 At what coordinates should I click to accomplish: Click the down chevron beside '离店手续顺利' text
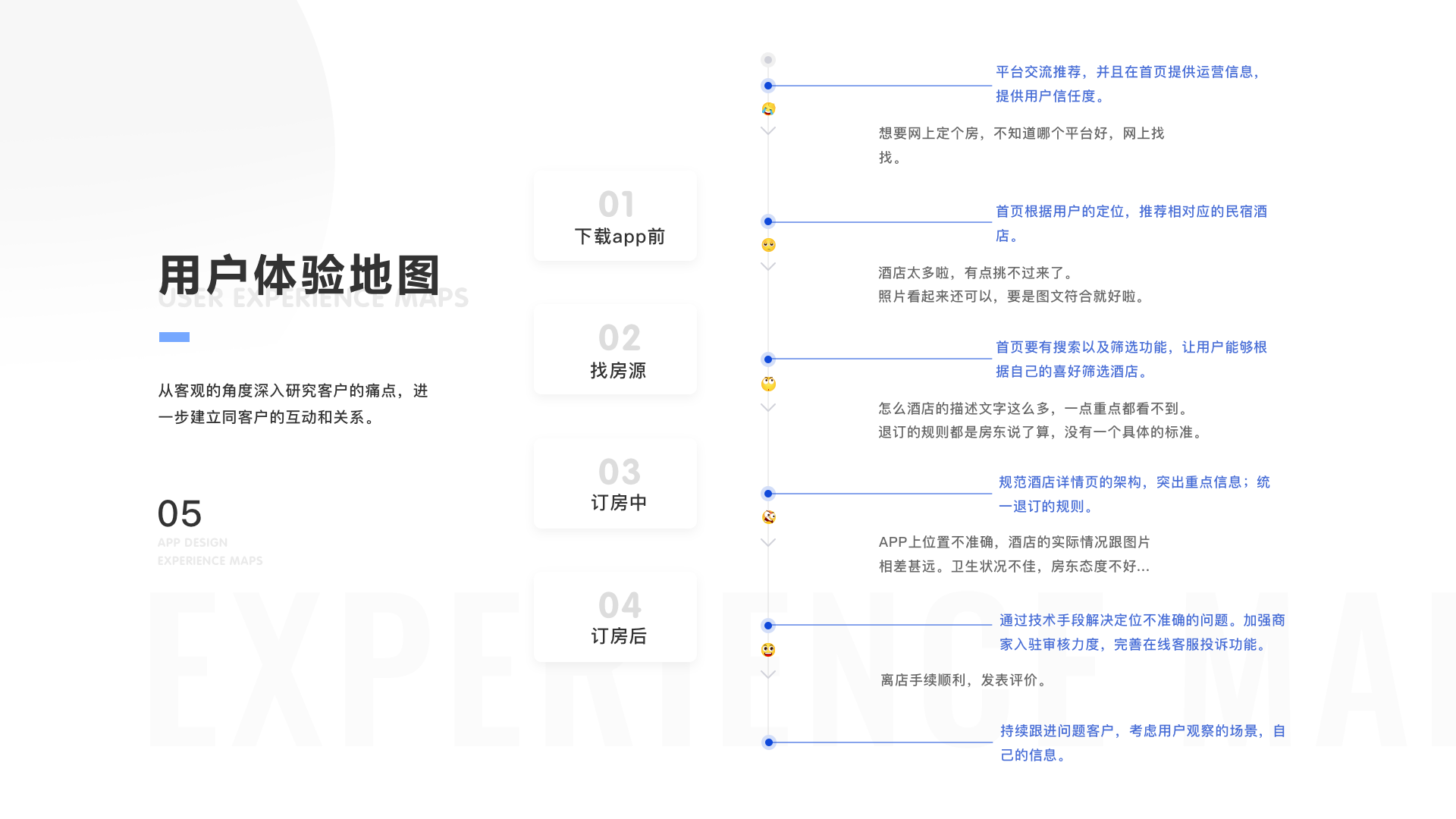768,675
